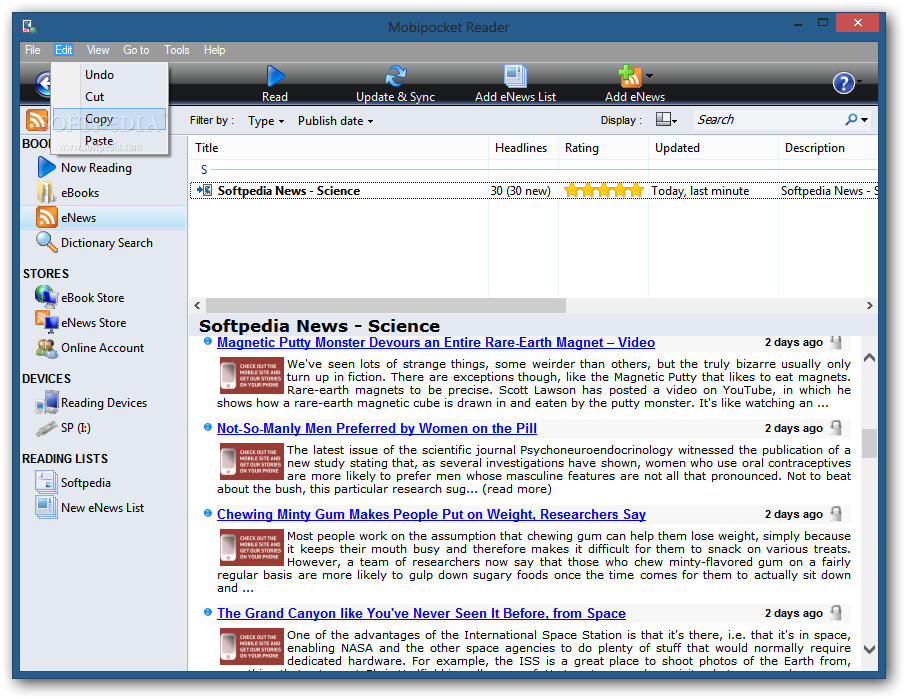This screenshot has height=699, width=906.
Task: Toggle unread dot of Grand Canyon article
Action: coord(207,612)
